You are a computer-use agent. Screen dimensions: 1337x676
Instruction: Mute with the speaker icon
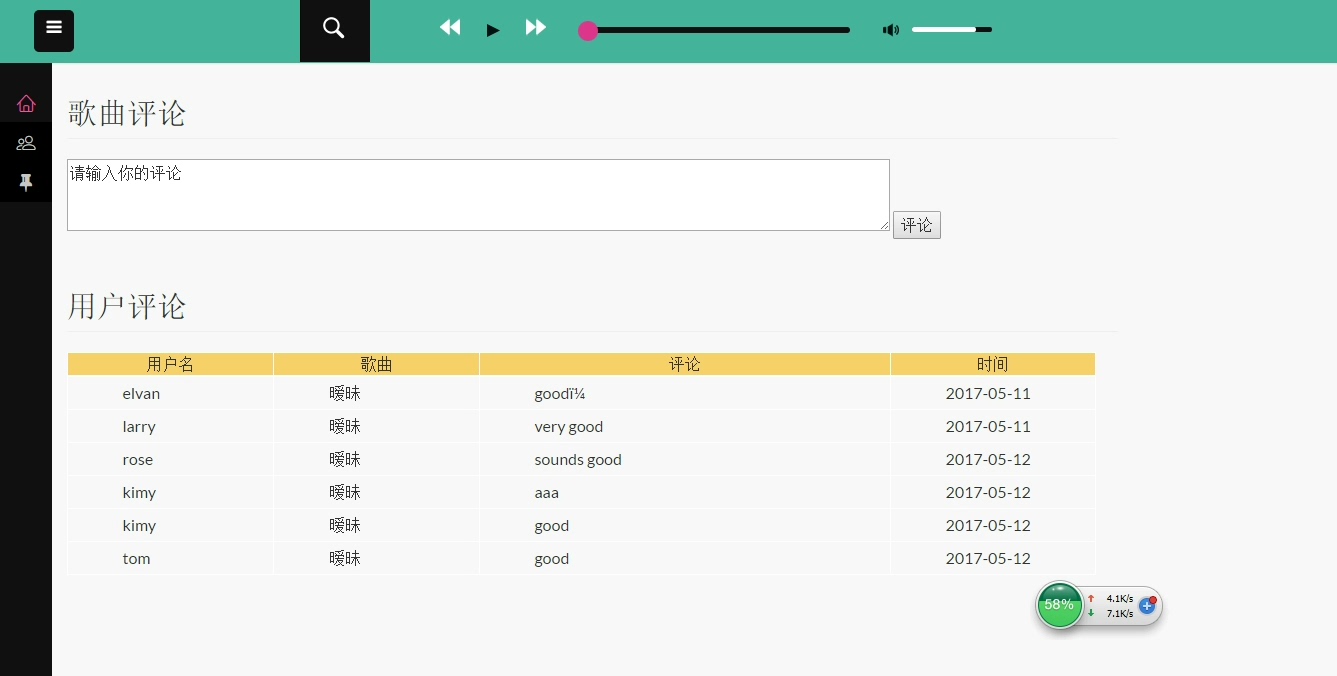click(890, 30)
